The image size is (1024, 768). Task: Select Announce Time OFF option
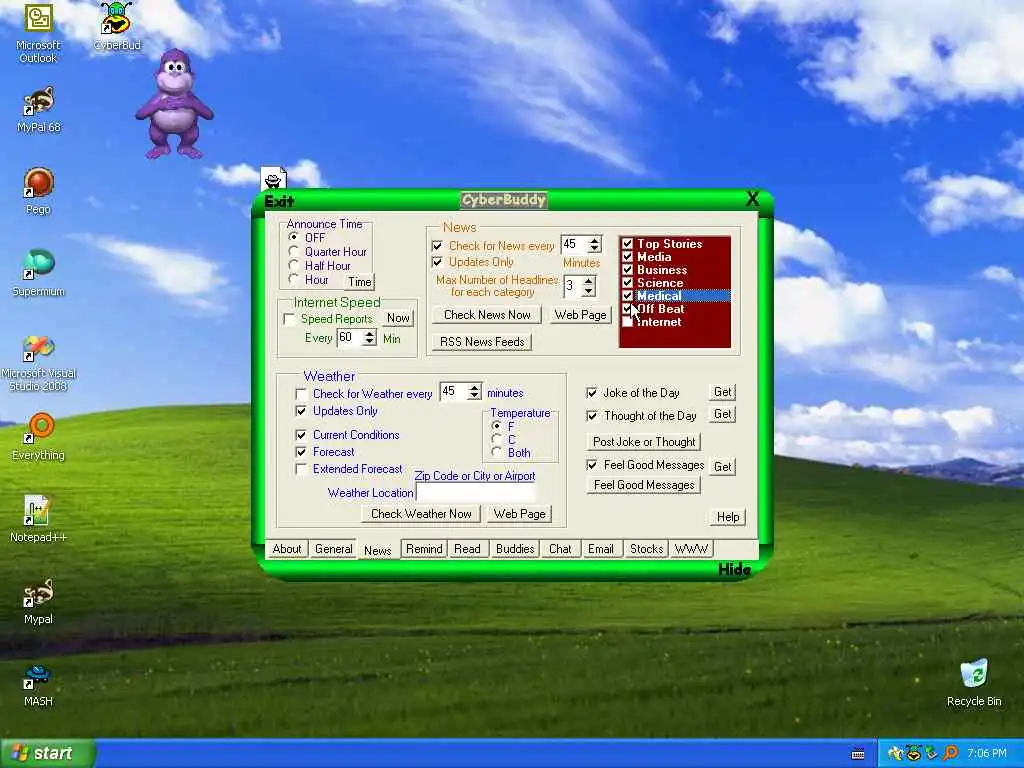tap(294, 237)
